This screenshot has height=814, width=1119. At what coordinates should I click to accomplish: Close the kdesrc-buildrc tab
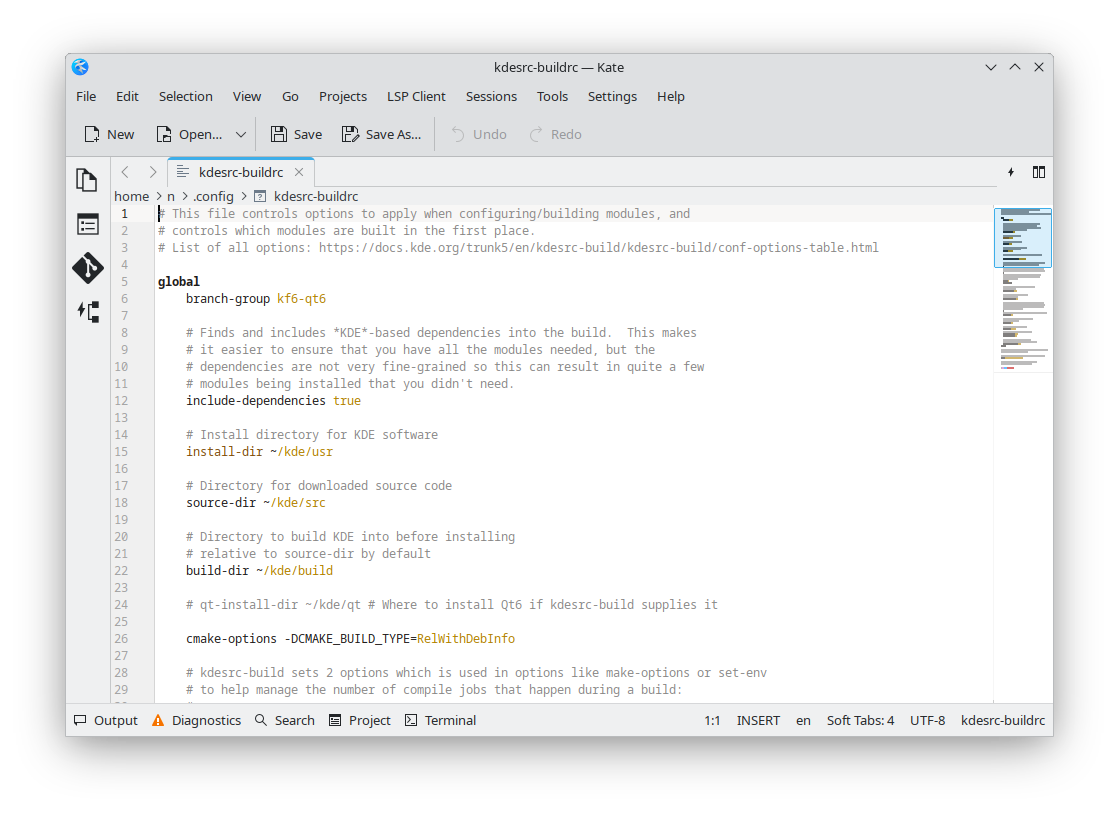(299, 172)
